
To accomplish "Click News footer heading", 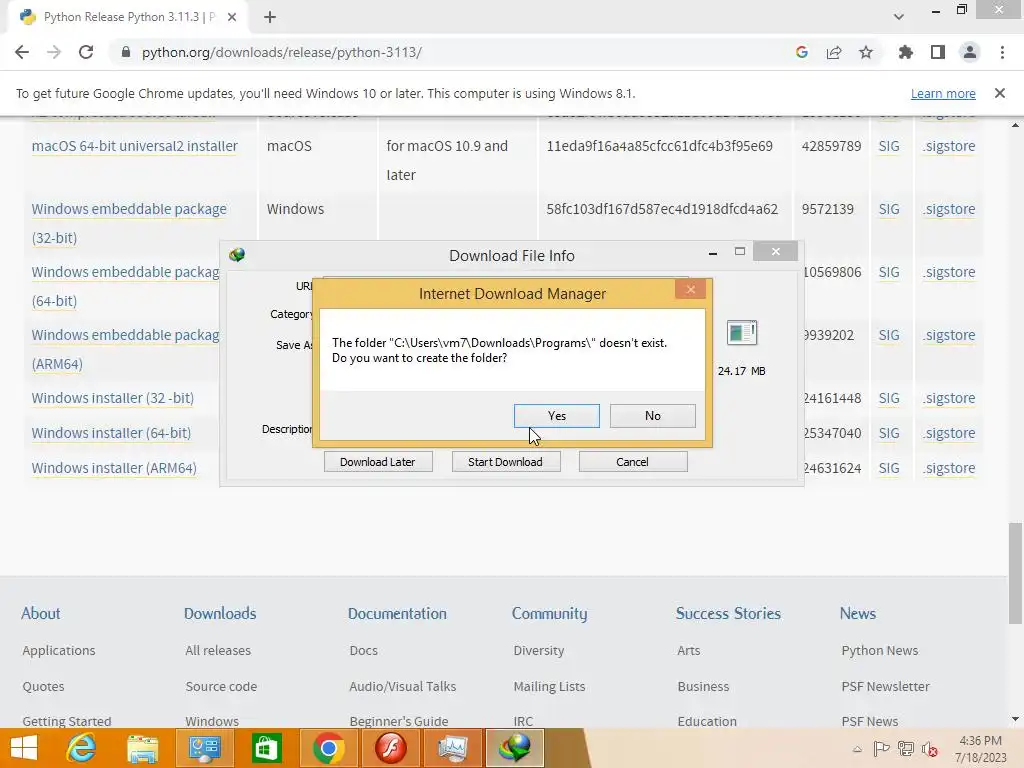I will click(857, 613).
